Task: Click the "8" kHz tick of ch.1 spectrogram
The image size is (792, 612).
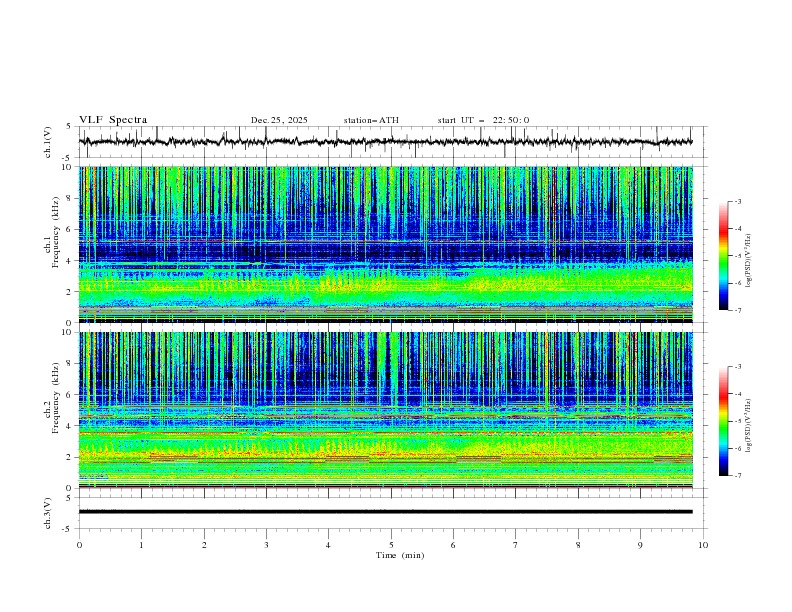Action: point(71,198)
